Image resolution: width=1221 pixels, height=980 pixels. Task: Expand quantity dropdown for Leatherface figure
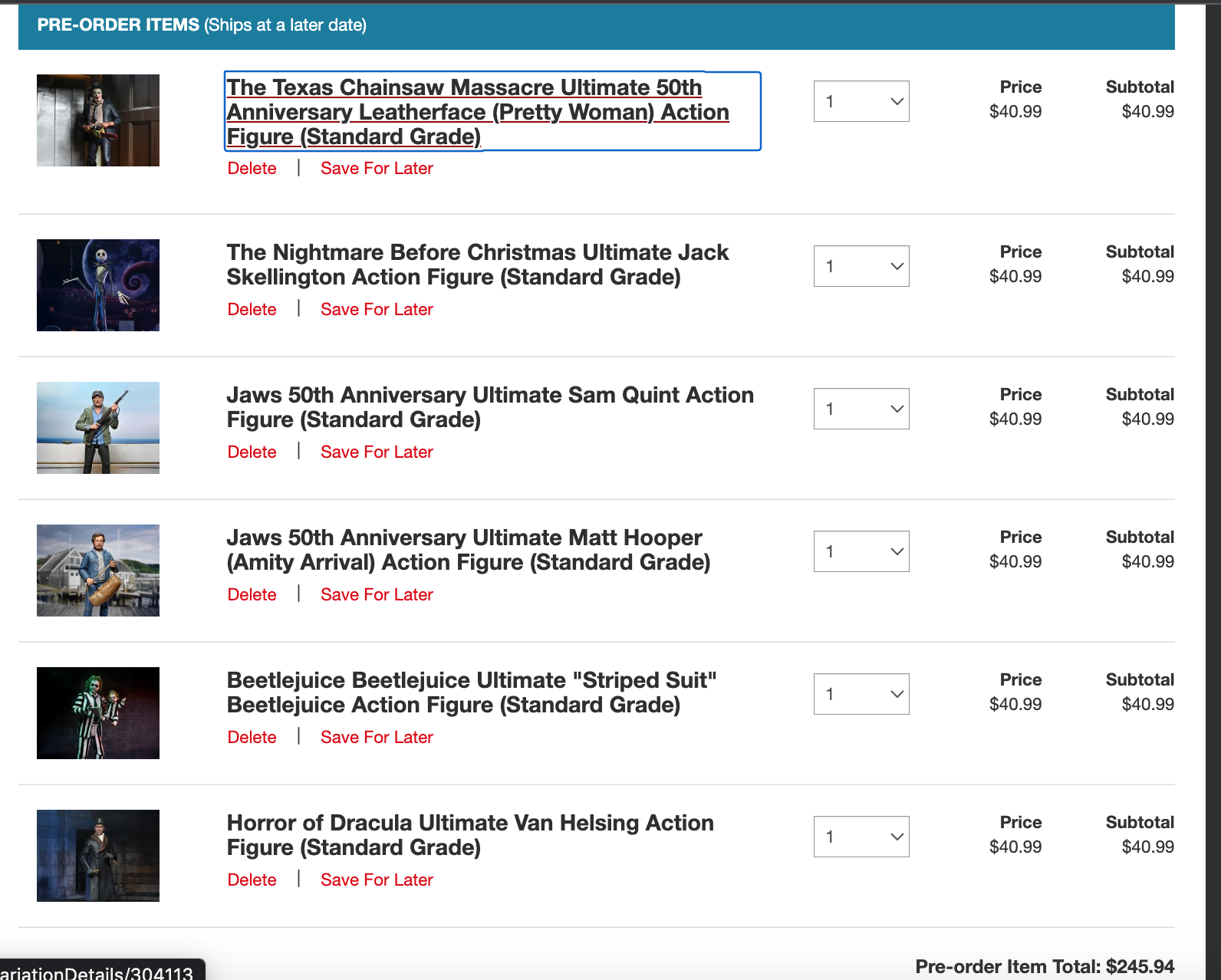861,101
